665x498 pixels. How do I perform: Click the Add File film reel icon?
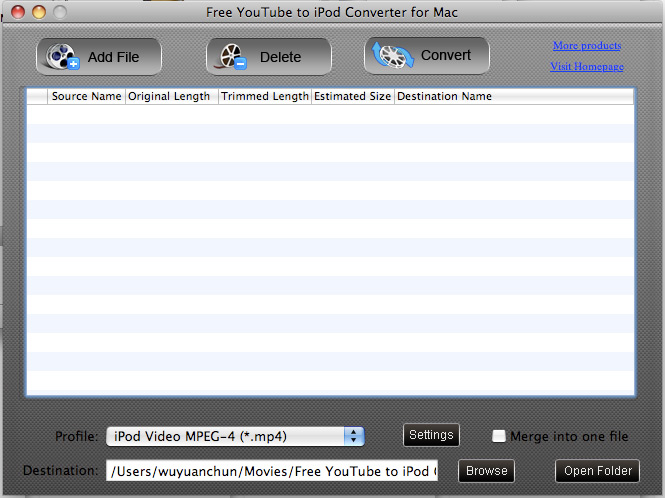coord(63,57)
